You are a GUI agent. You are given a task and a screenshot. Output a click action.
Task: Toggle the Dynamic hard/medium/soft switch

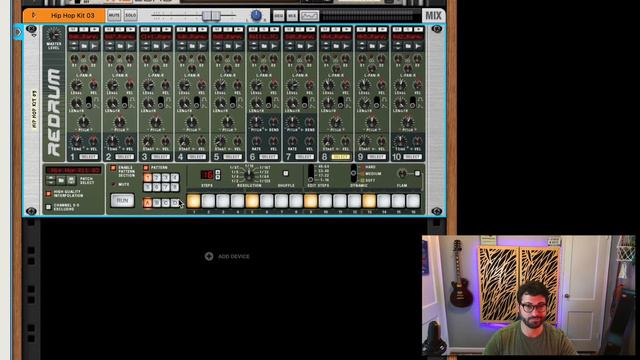353,173
